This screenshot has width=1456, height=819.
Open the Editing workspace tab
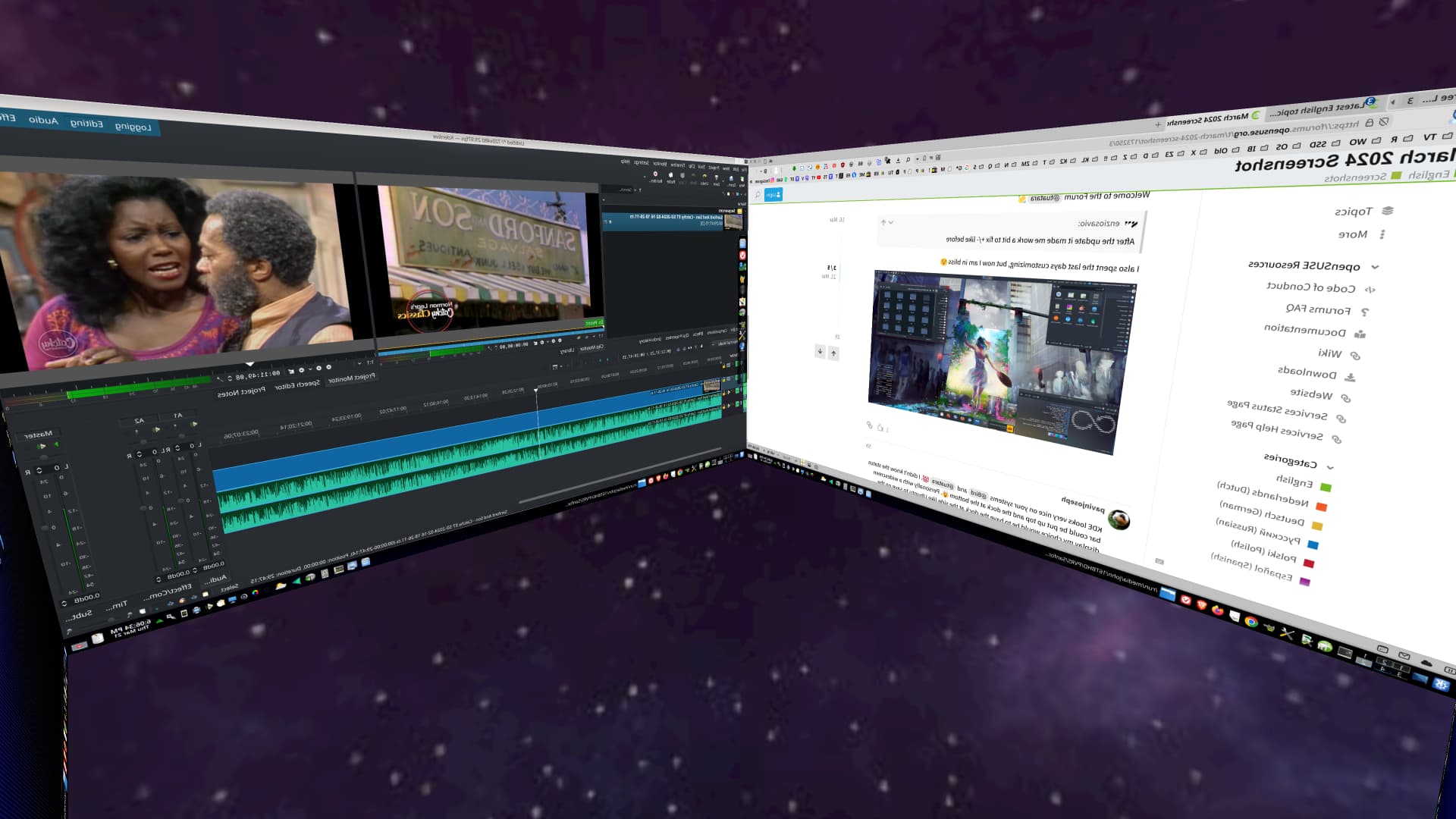(x=86, y=123)
